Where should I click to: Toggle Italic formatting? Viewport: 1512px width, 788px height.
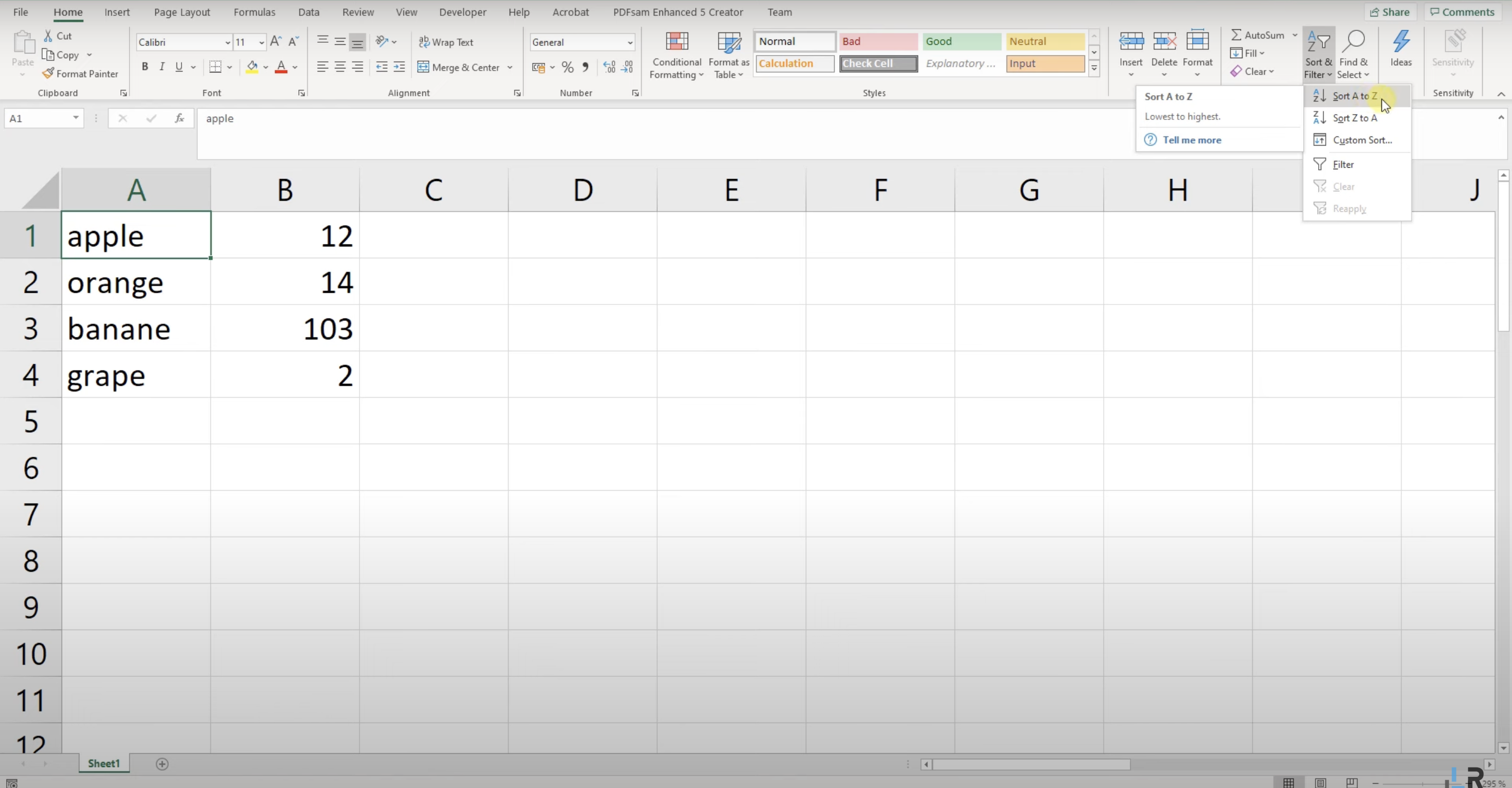(x=162, y=67)
